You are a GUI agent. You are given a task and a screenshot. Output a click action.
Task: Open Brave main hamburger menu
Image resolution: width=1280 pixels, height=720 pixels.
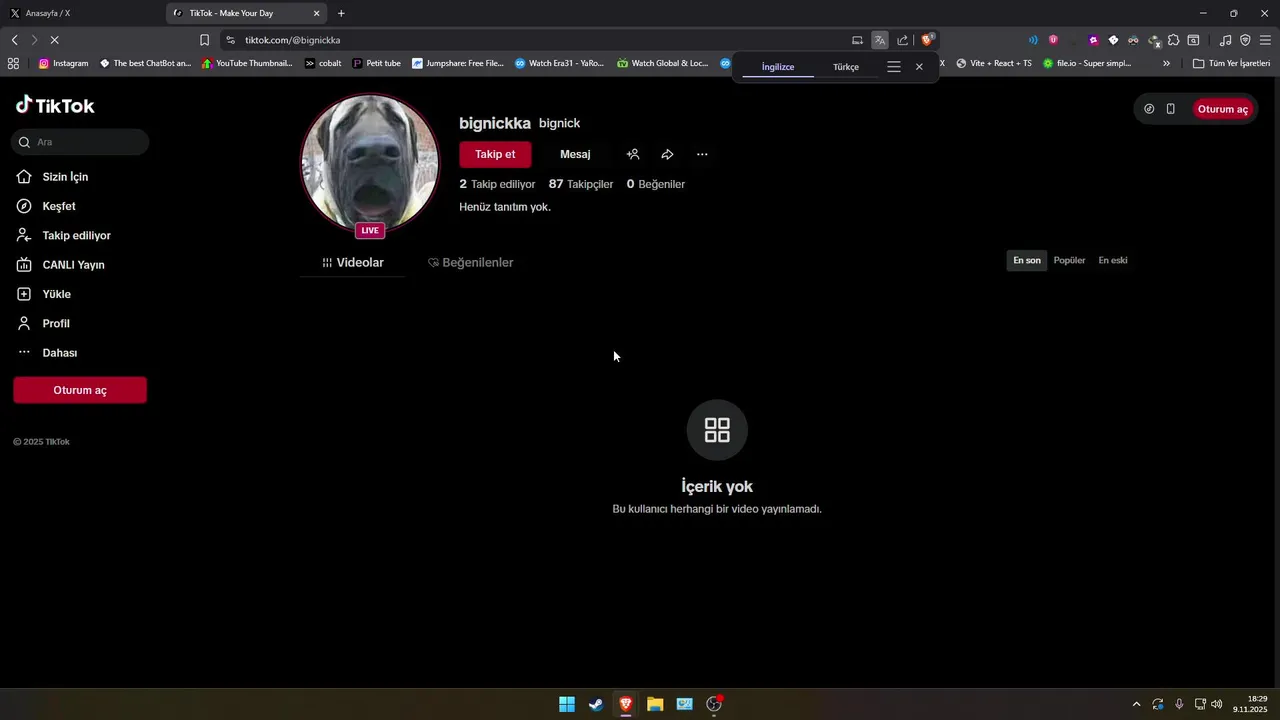(1265, 40)
